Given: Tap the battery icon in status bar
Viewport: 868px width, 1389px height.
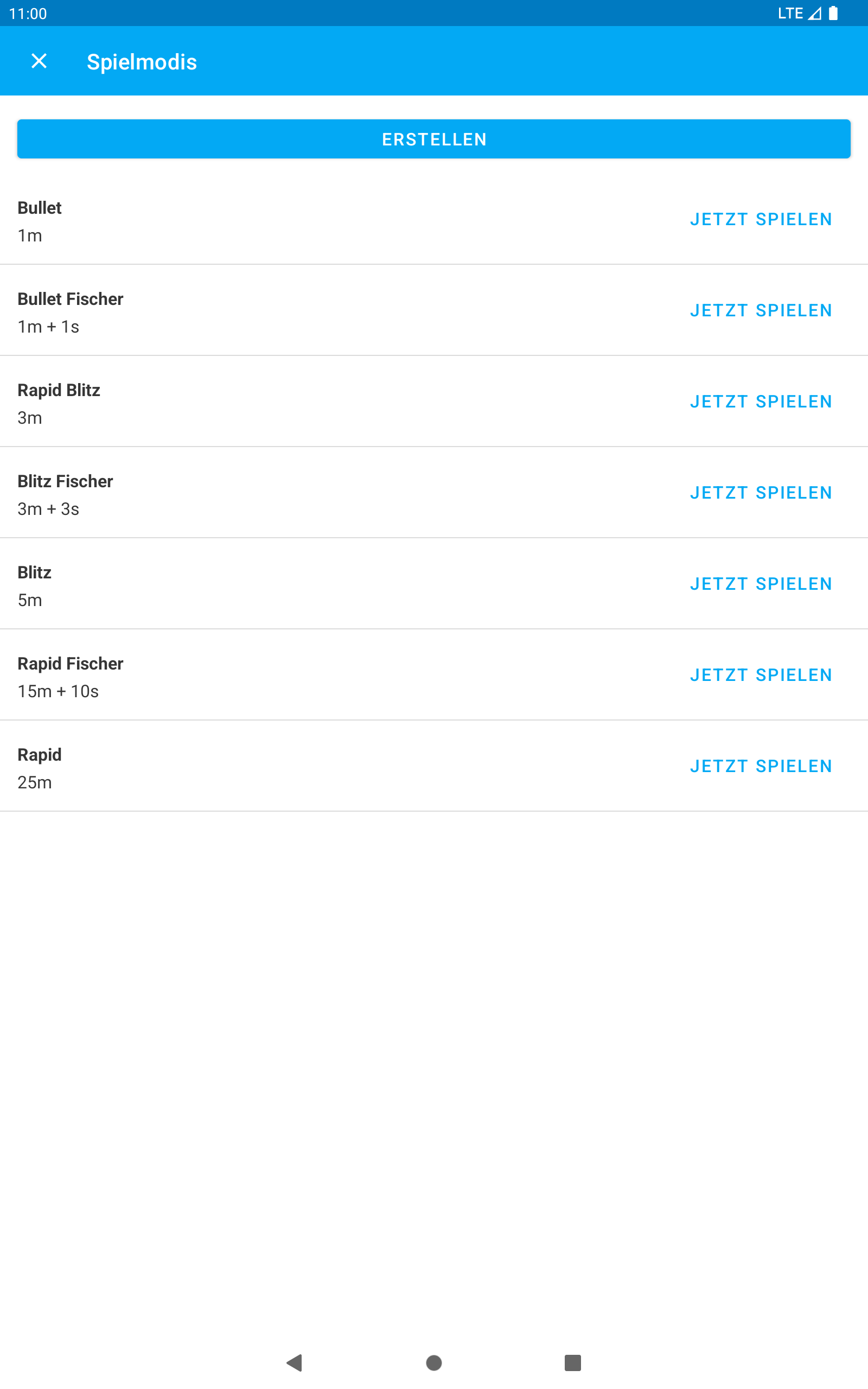Looking at the screenshot, I should pyautogui.click(x=833, y=13).
